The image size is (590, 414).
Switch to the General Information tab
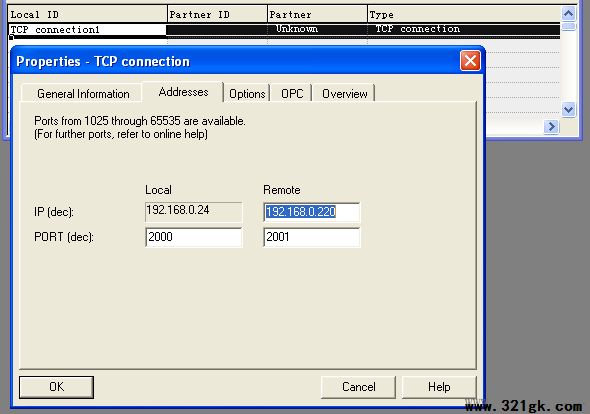(82, 93)
